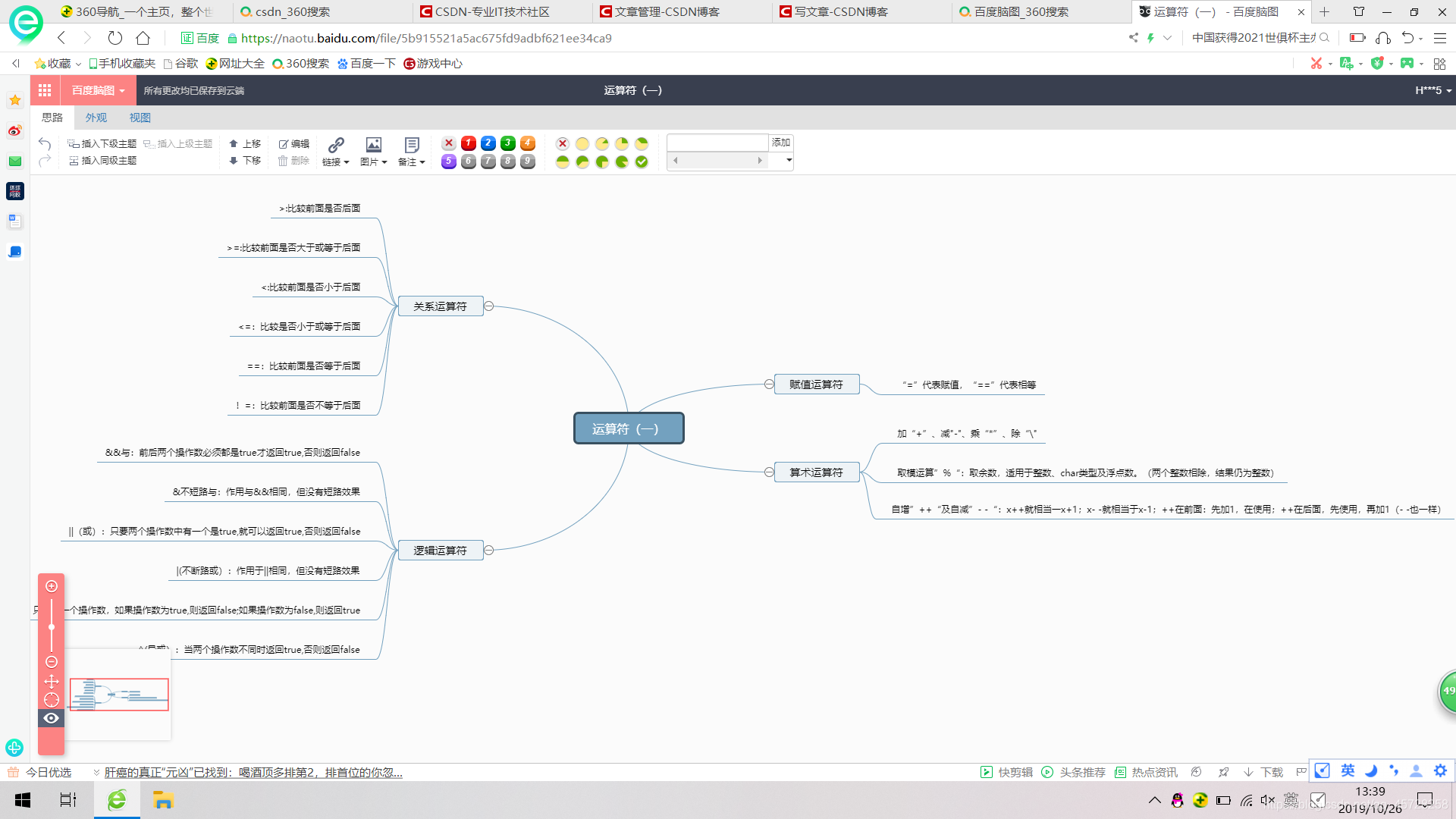This screenshot has height=819, width=1456.
Task: Move selected node up (上移)
Action: point(245,143)
